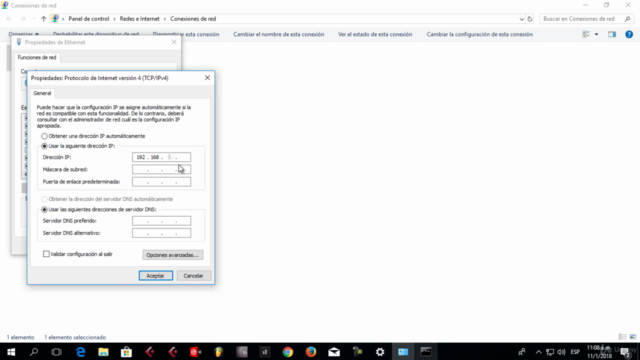The height and width of the screenshot is (360, 640).
Task: Open the Mail app from the taskbar
Action: [x=334, y=352]
